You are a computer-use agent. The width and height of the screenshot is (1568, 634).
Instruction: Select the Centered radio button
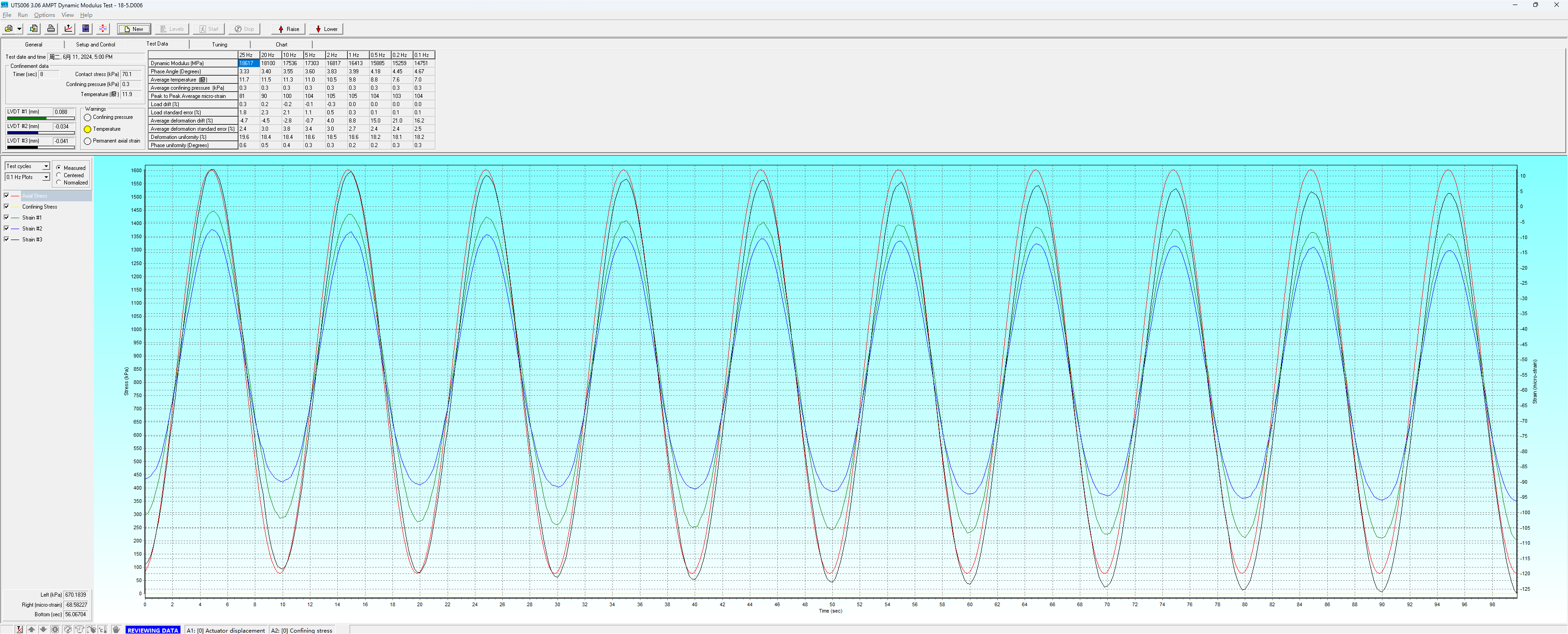[x=58, y=175]
